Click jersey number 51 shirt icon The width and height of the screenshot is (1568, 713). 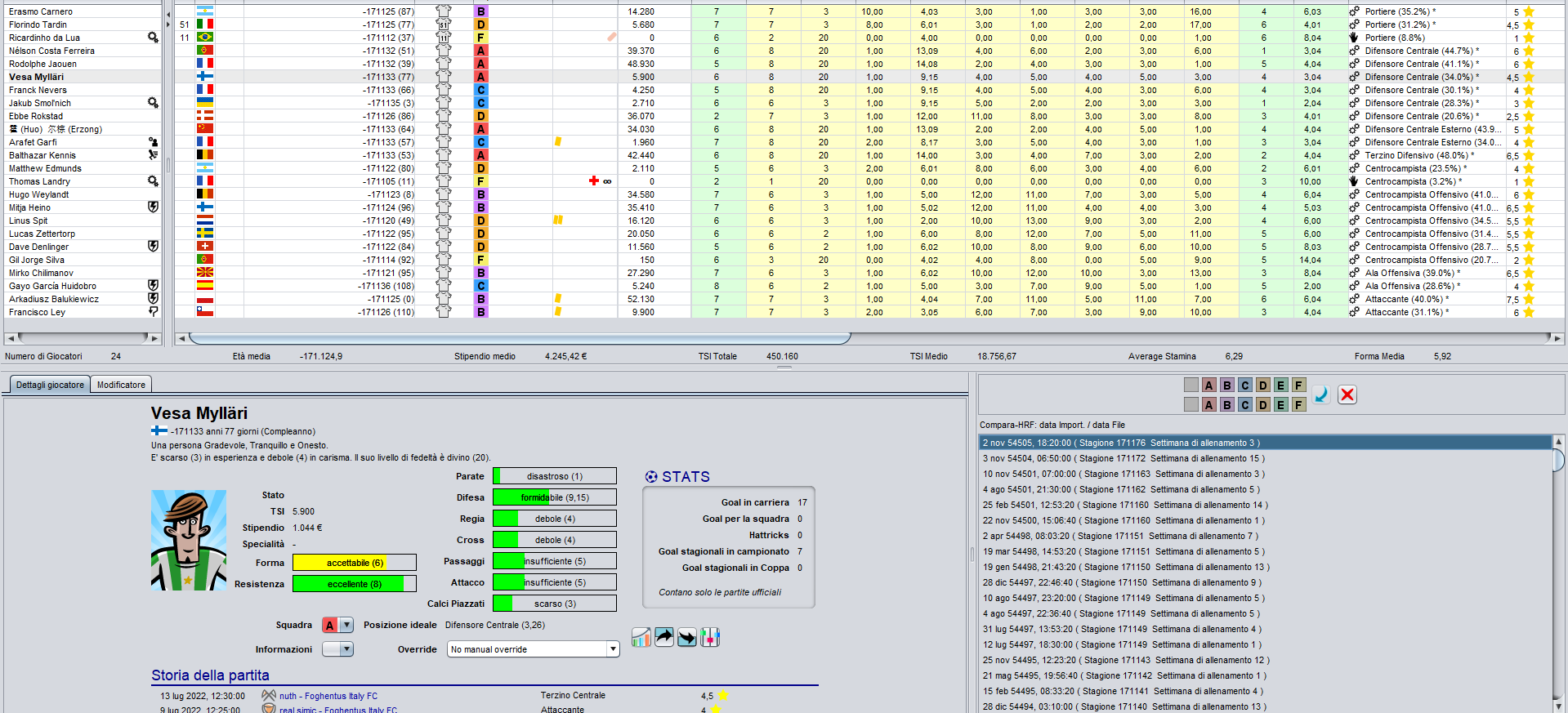(444, 25)
